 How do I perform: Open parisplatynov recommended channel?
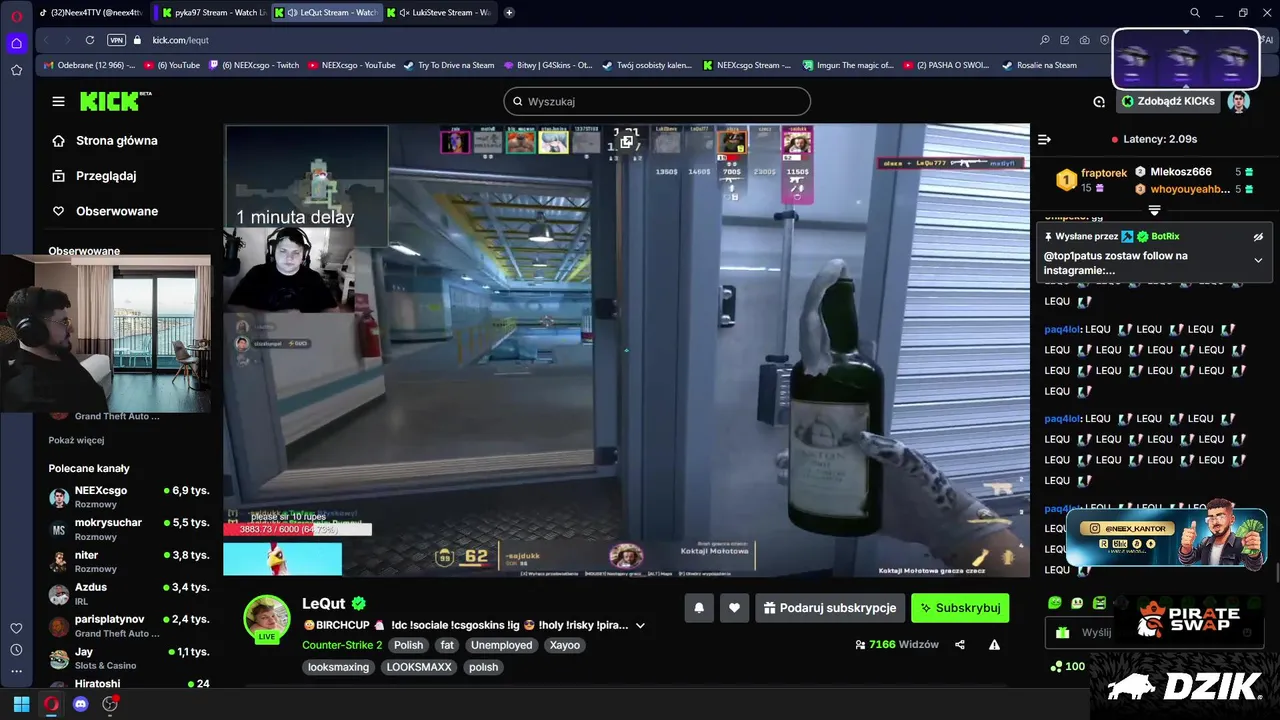click(129, 626)
